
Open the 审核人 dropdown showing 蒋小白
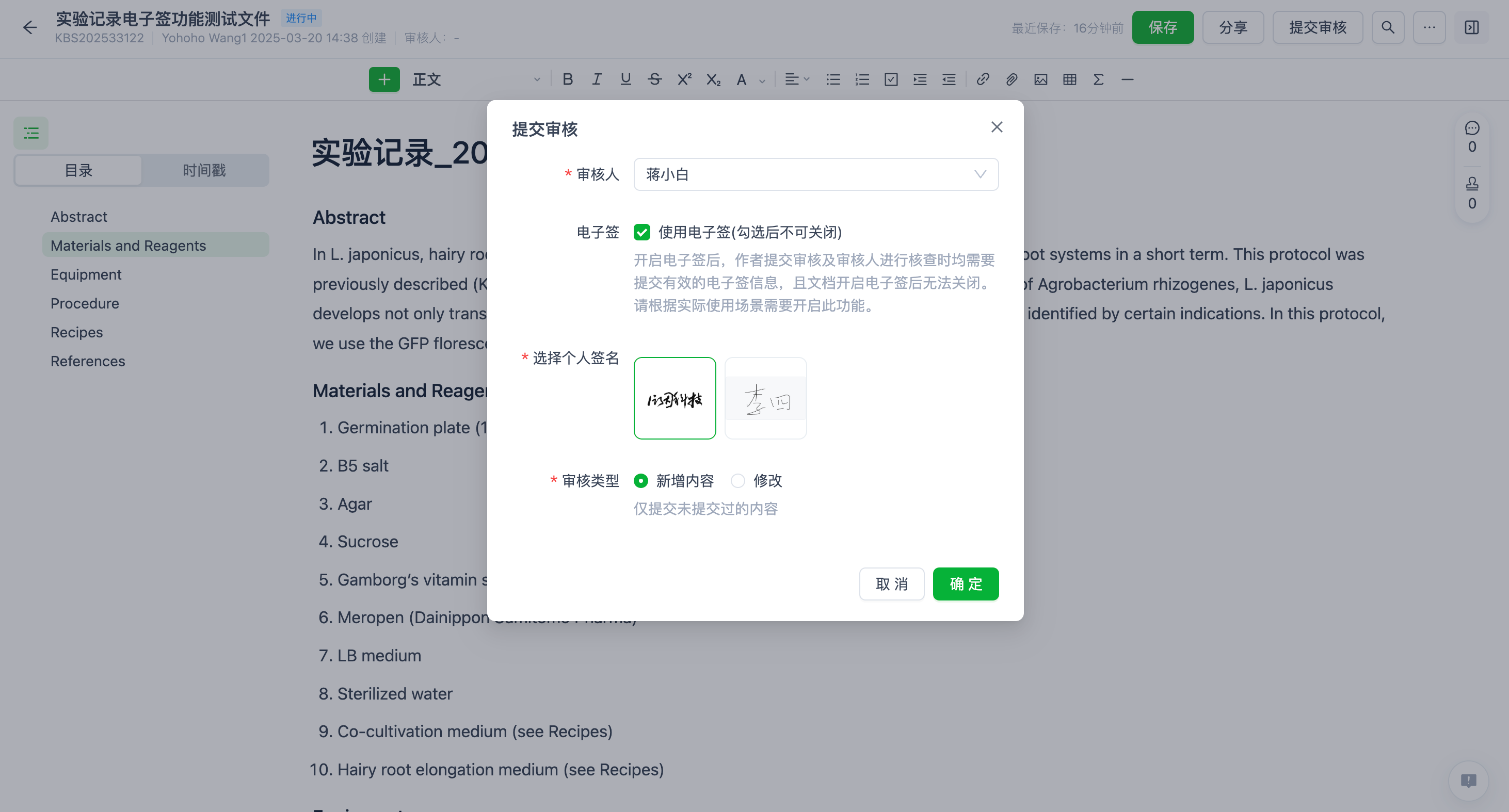[815, 174]
